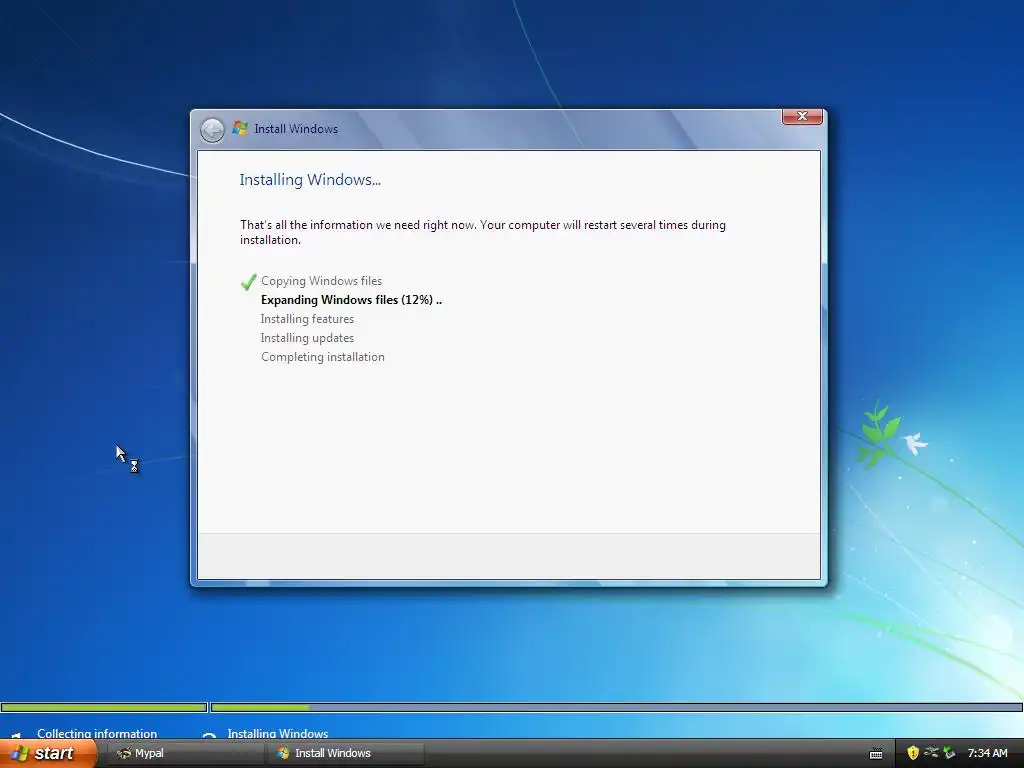Select the 'Completing installation' step text
Screen dimensions: 1024x768
click(x=323, y=357)
